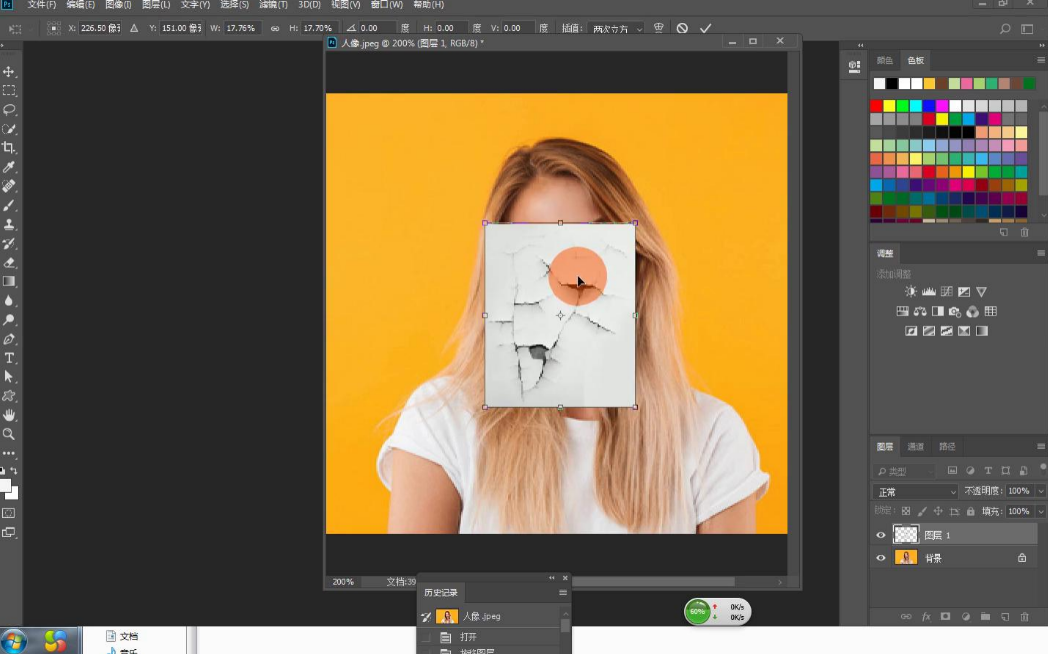The image size is (1048, 654).
Task: Select the History Brush tool
Action: pos(9,243)
